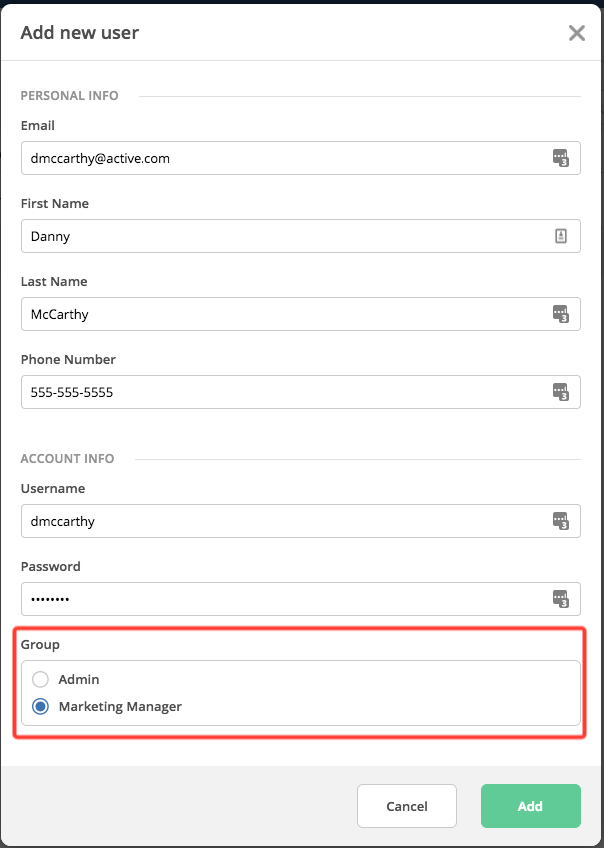
Task: Click password manager icon in Password field
Action: [561, 599]
